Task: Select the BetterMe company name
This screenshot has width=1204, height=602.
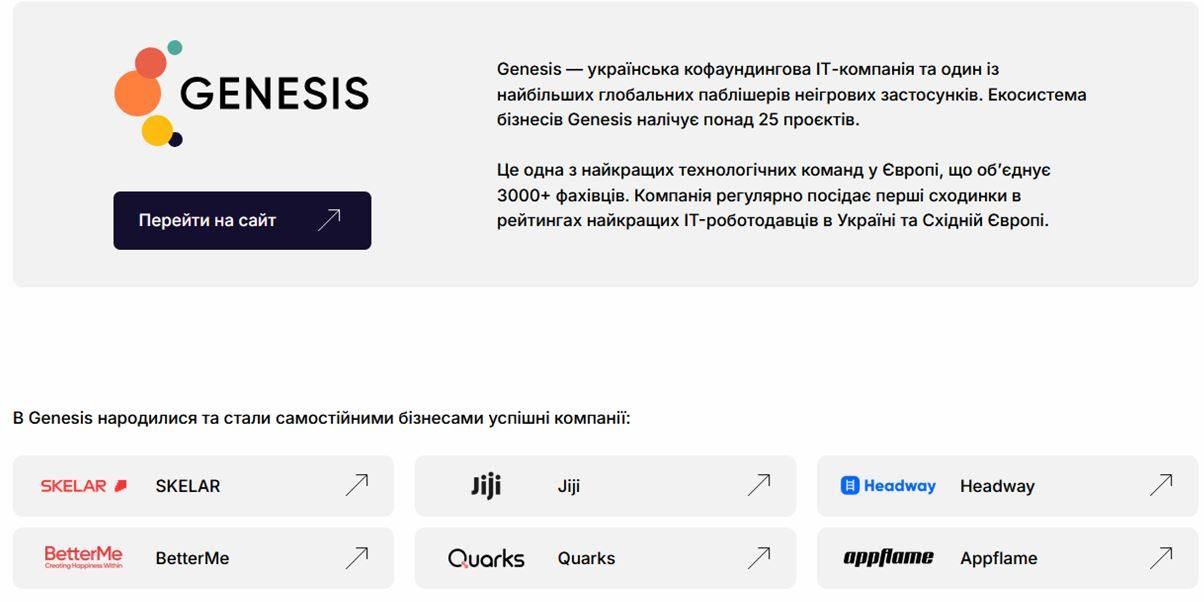Action: coord(192,558)
